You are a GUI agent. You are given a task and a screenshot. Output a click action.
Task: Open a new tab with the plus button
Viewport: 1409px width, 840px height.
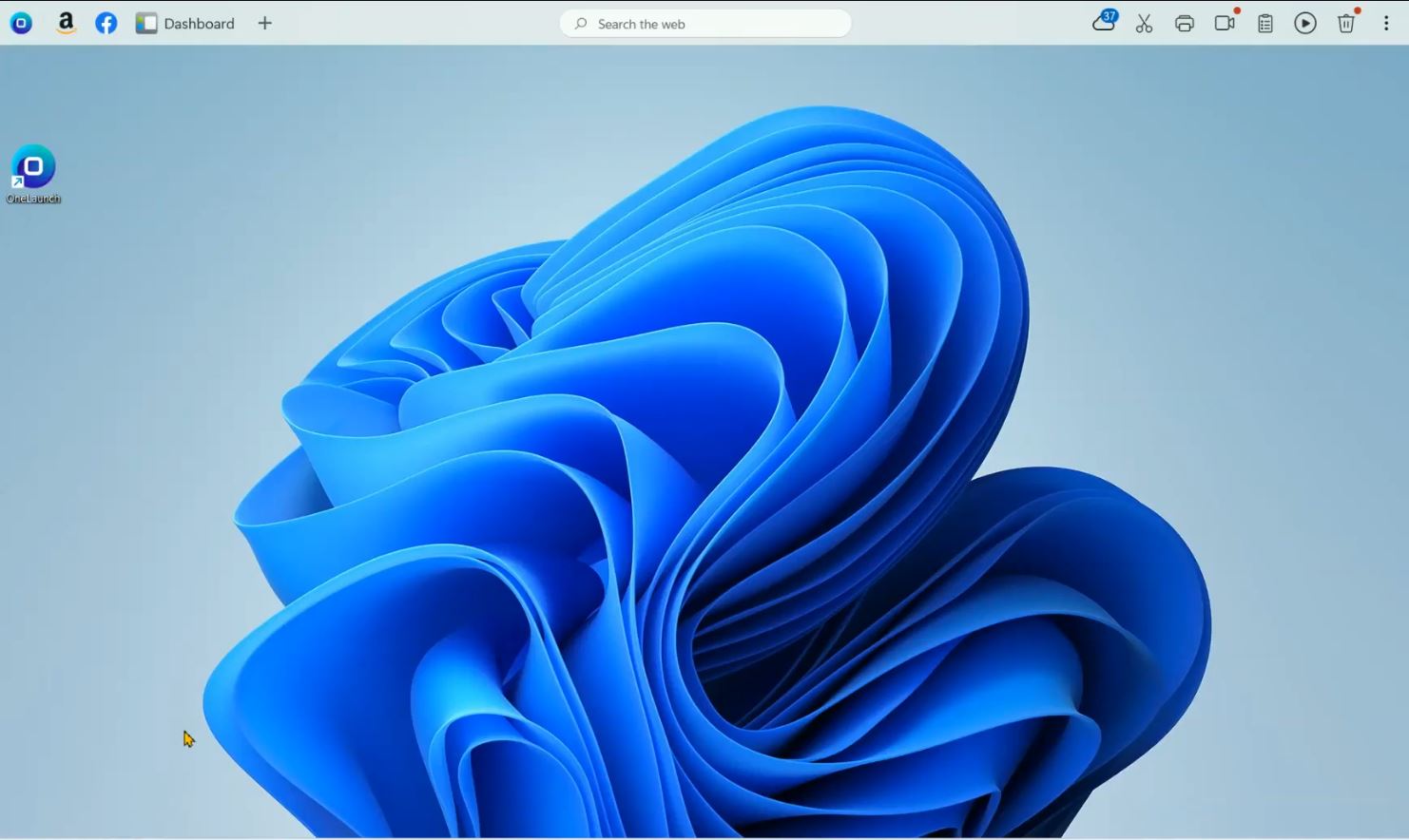click(x=264, y=23)
